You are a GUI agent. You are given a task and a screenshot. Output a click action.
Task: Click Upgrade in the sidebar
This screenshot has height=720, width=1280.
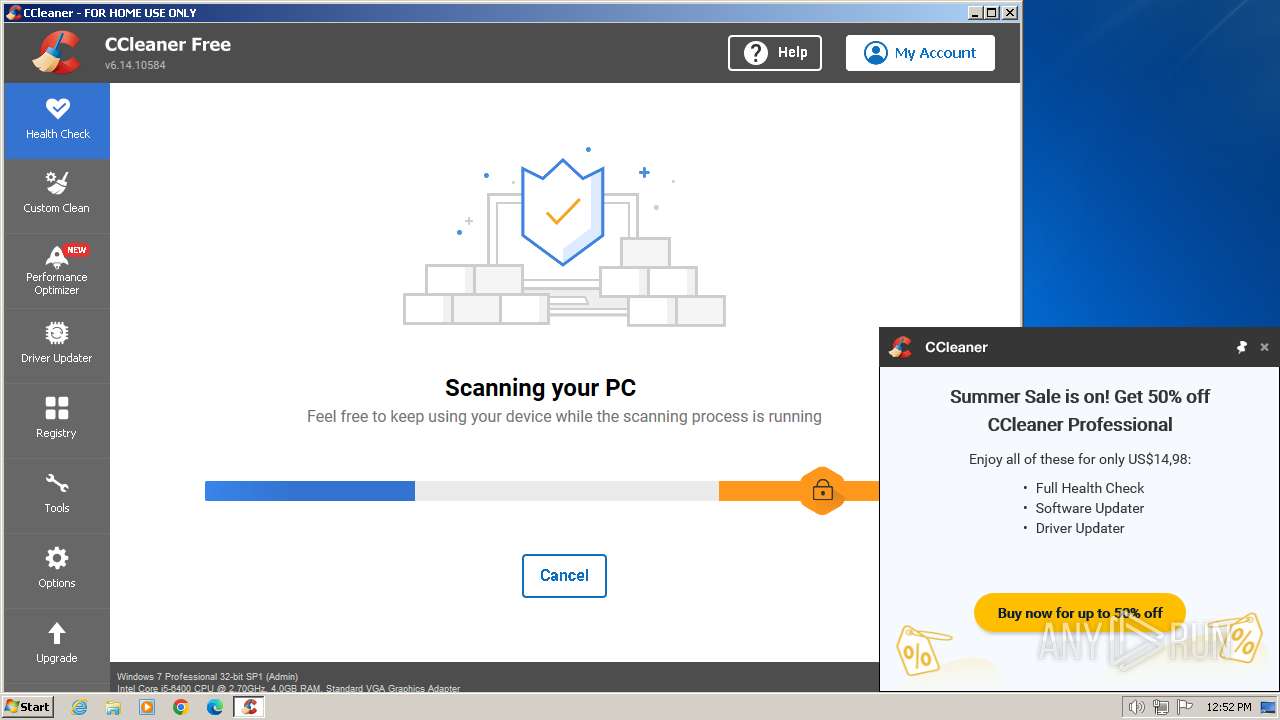(57, 645)
